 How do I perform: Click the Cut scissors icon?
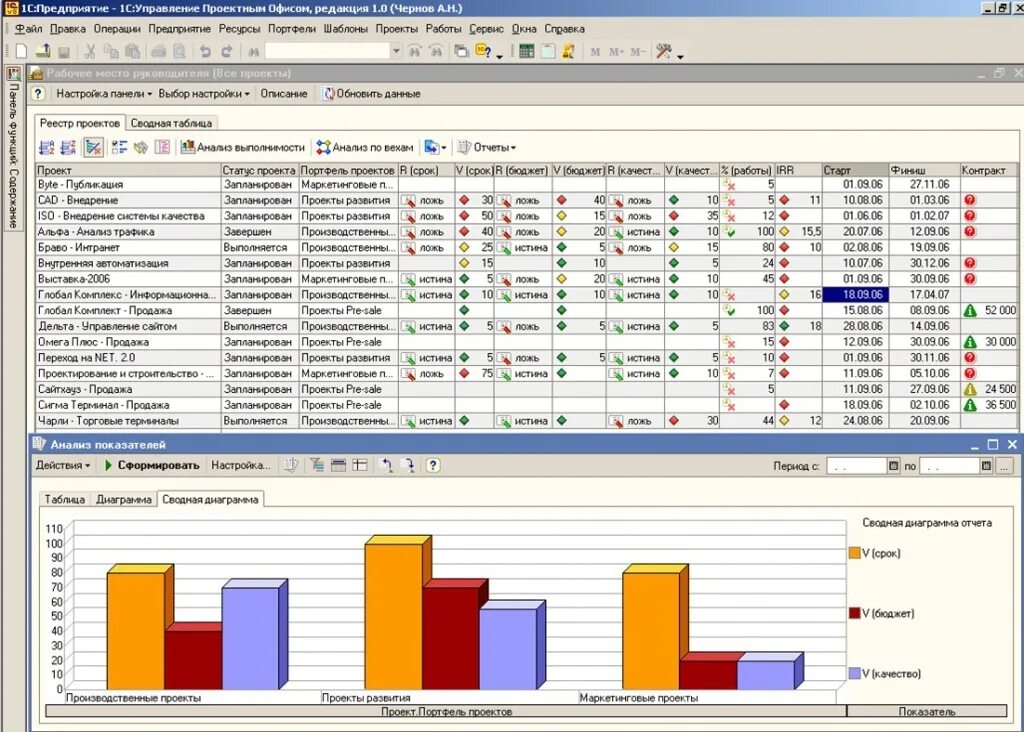point(90,52)
